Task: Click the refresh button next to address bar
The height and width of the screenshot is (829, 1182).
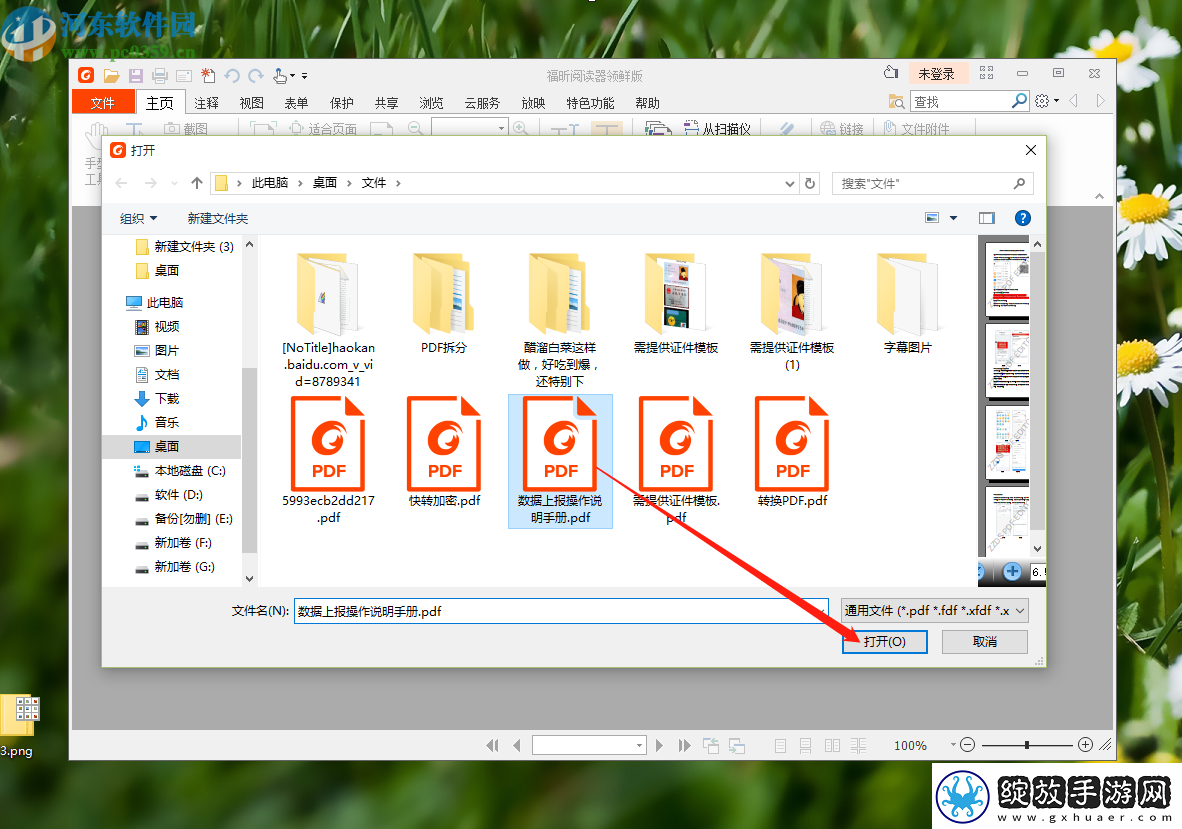Action: (810, 183)
